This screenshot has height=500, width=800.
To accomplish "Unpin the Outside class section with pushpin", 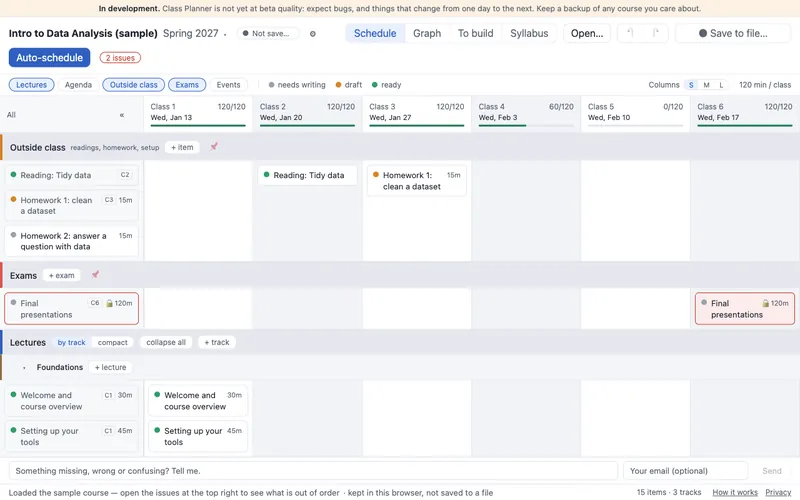I will (214, 147).
